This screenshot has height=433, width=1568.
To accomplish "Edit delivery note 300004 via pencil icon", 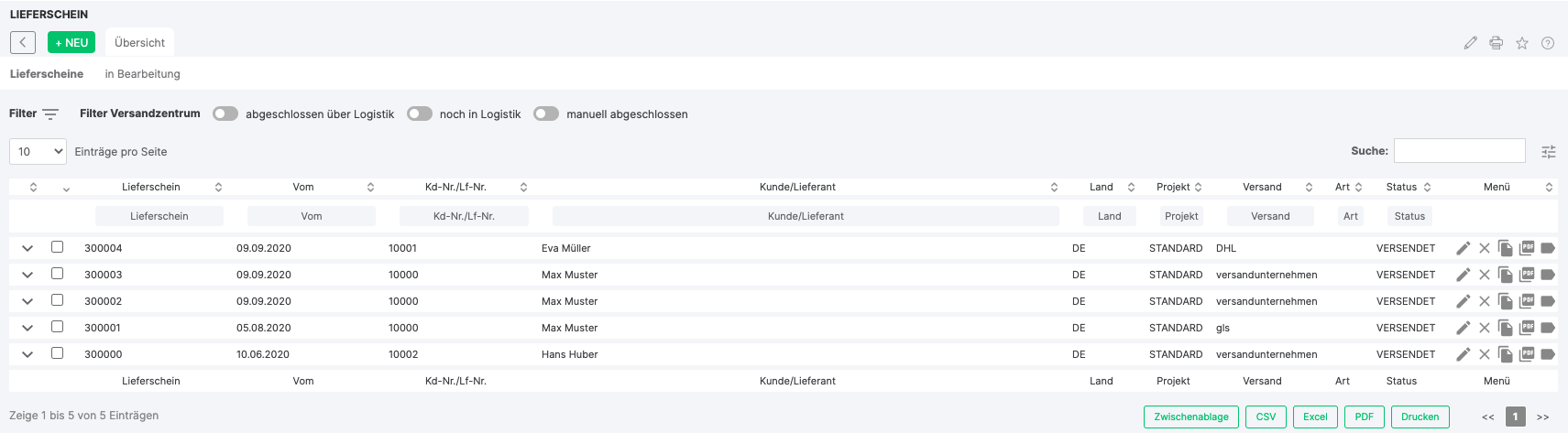I will [1464, 248].
